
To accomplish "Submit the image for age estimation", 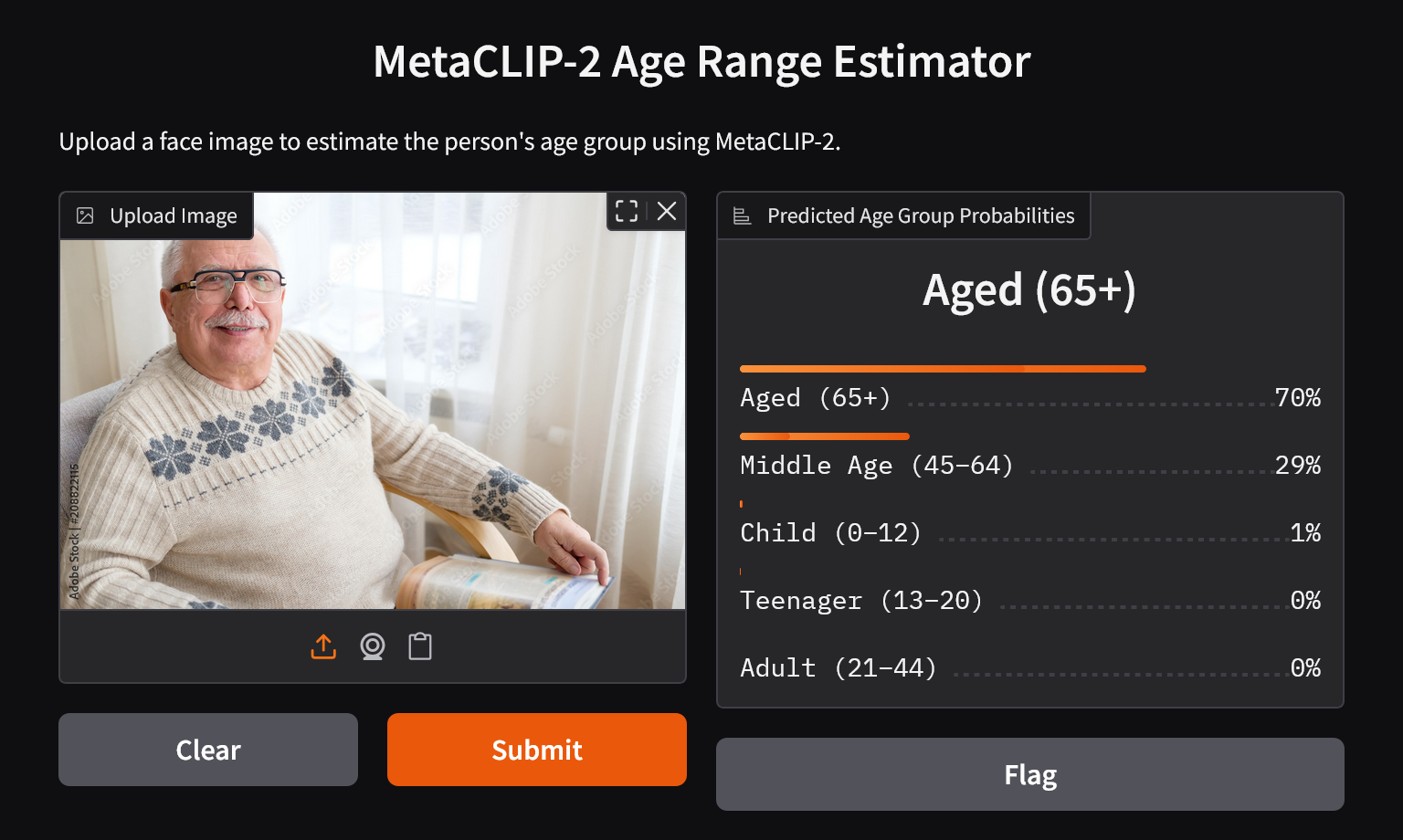I will (536, 750).
